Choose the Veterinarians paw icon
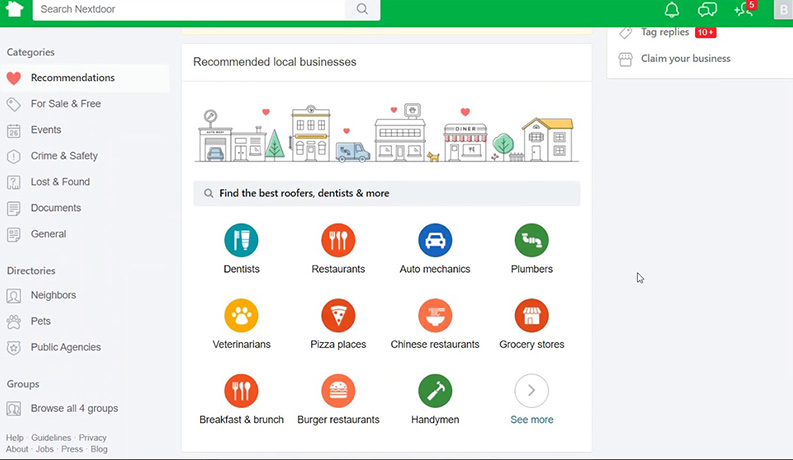This screenshot has width=793, height=460. click(x=241, y=315)
